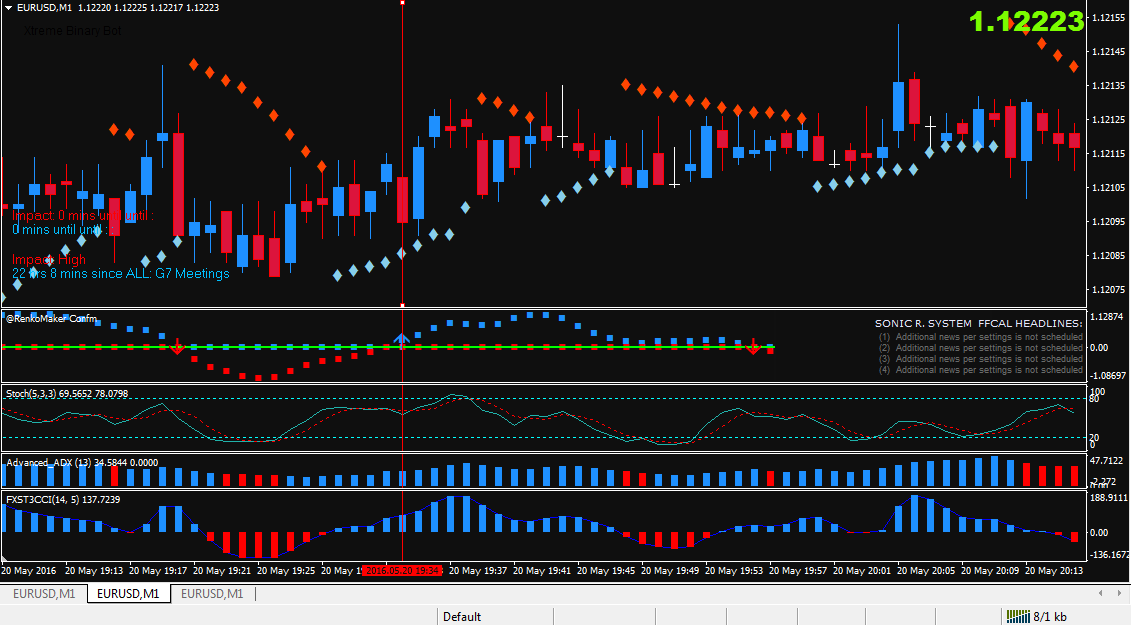This screenshot has width=1131, height=625.
Task: Click the red down arrow near 19:53 in RenkoMaker
Action: tap(753, 347)
